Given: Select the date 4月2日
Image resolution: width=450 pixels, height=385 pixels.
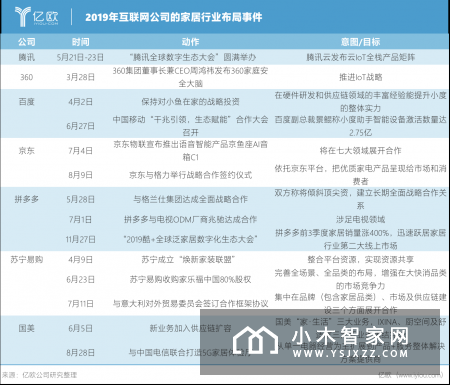Looking at the screenshot, I should [x=80, y=102].
